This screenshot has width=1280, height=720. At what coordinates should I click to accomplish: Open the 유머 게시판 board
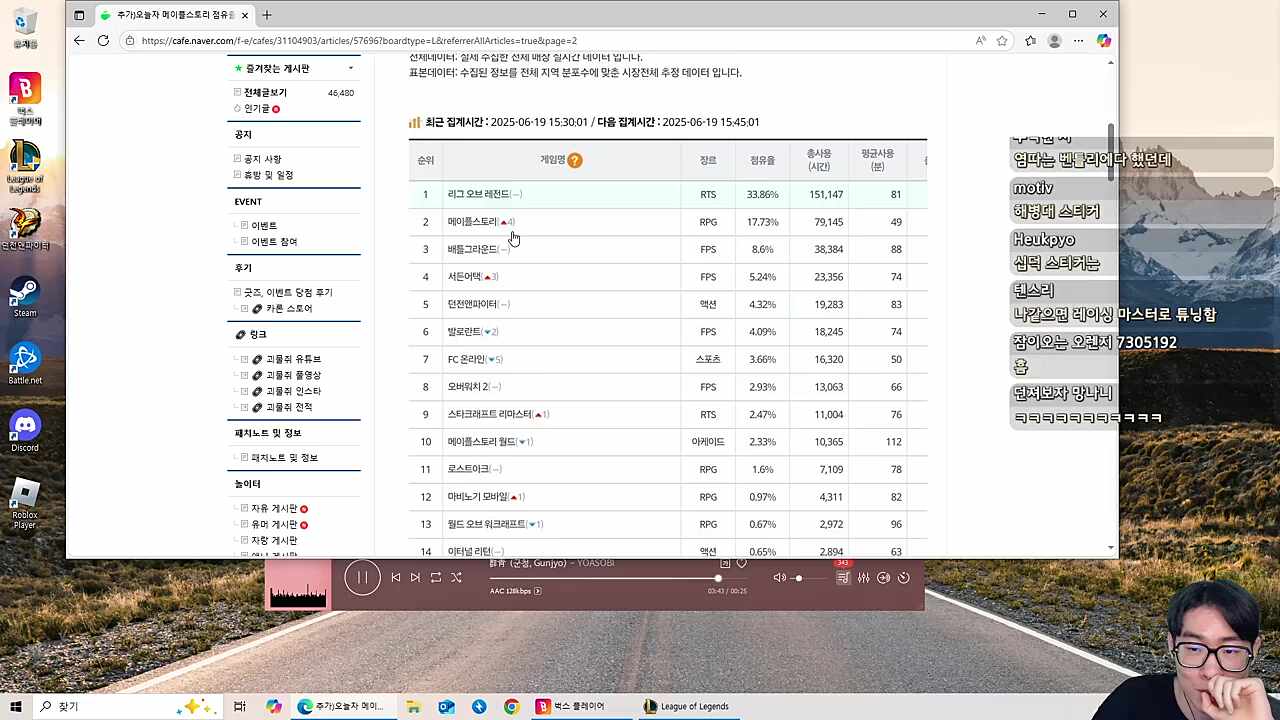pos(274,525)
